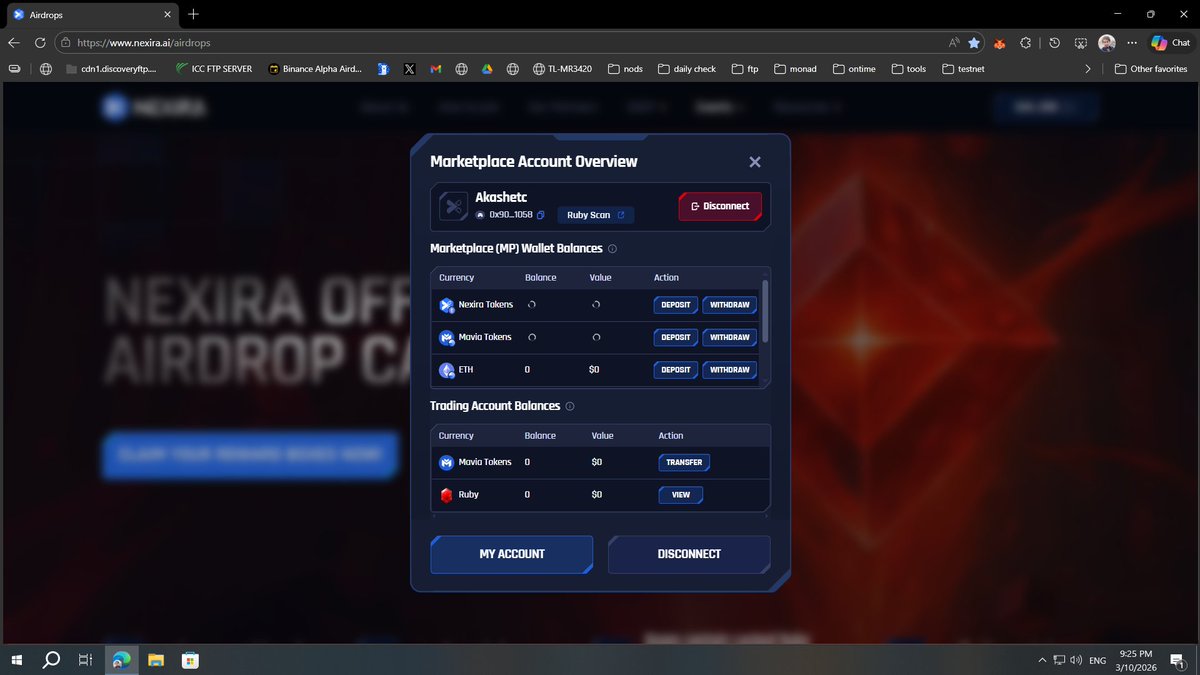
Task: Click the wallet balances table scrollbar
Action: coord(766,312)
